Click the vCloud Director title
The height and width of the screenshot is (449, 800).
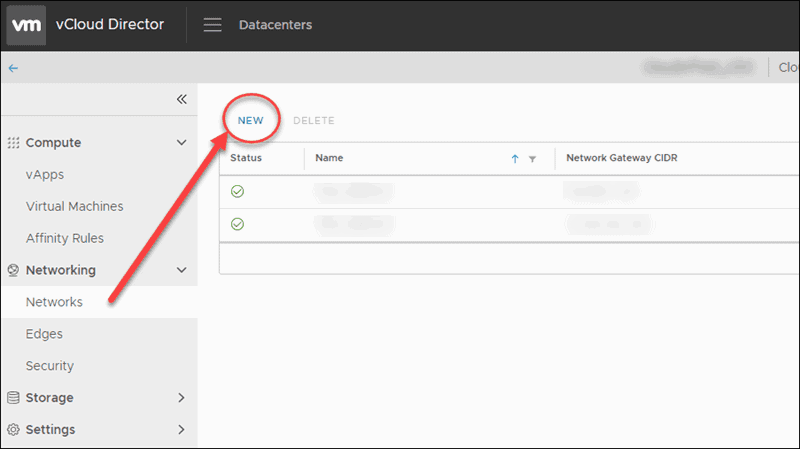pyautogui.click(x=110, y=24)
